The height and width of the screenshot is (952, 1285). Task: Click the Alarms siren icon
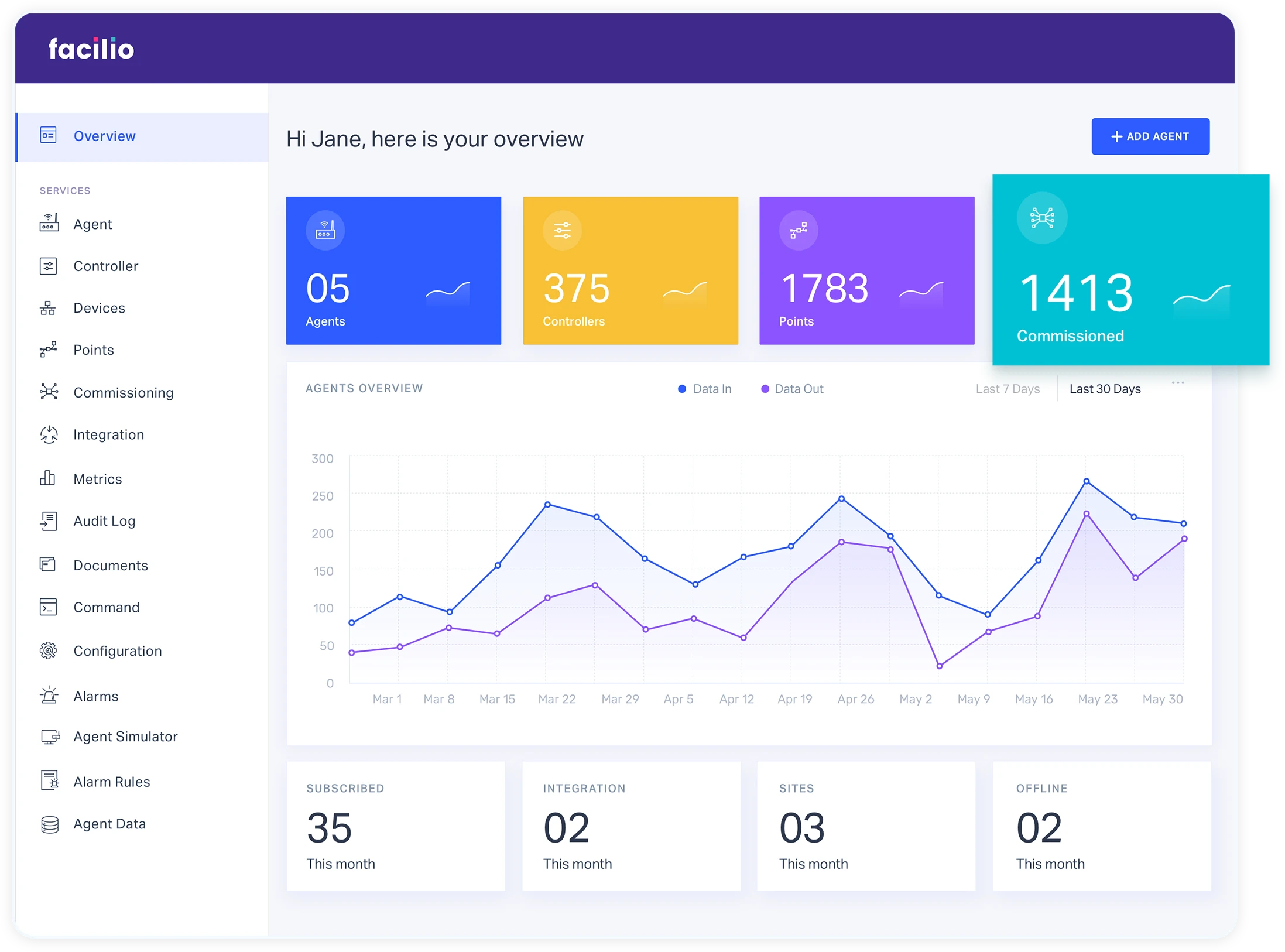coord(49,696)
